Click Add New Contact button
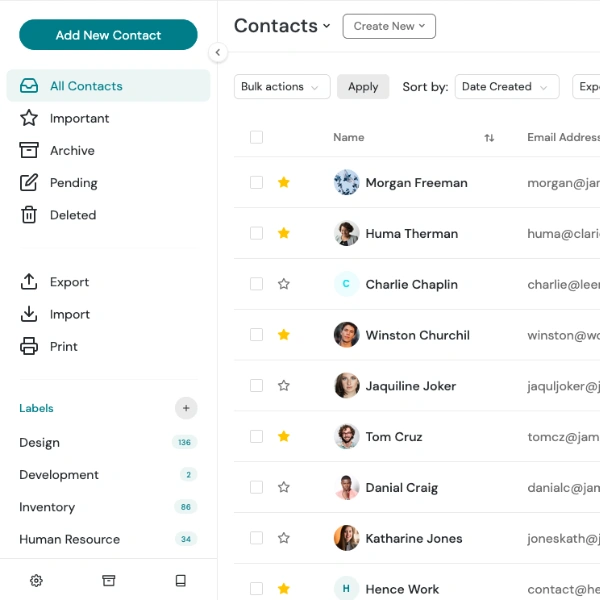The image size is (600, 600). pos(108,35)
